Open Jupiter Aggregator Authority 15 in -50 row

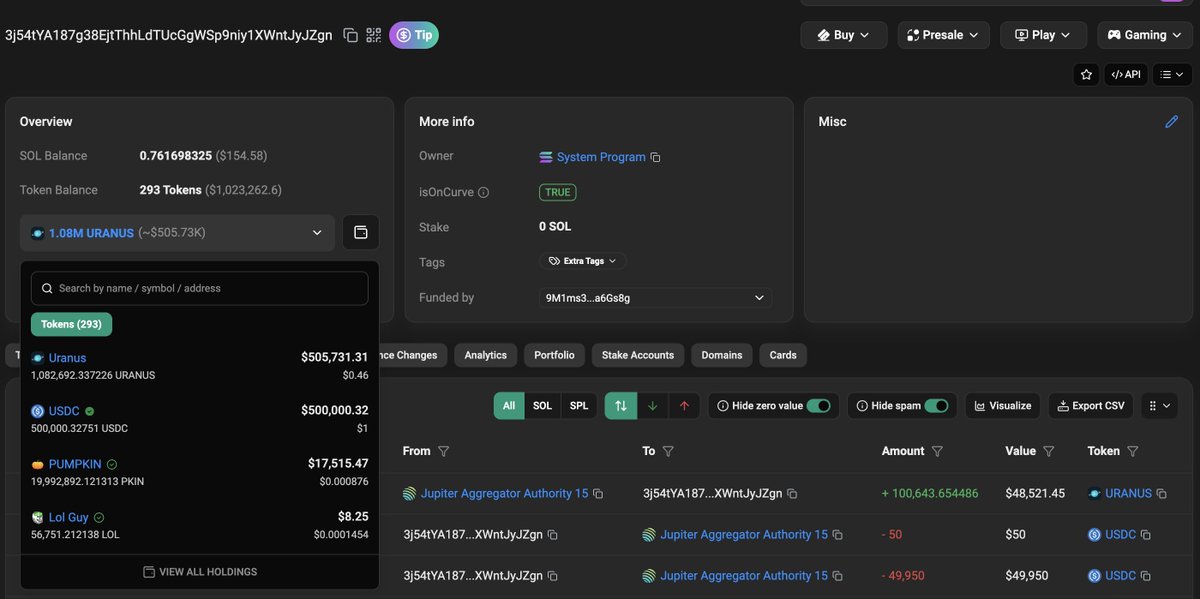tap(744, 535)
